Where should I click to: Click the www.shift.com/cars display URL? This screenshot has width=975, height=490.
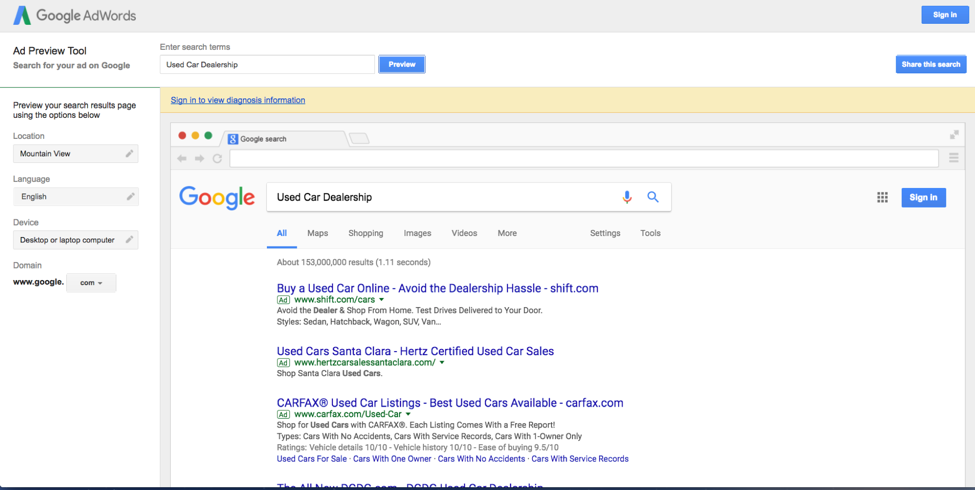pyautogui.click(x=335, y=300)
